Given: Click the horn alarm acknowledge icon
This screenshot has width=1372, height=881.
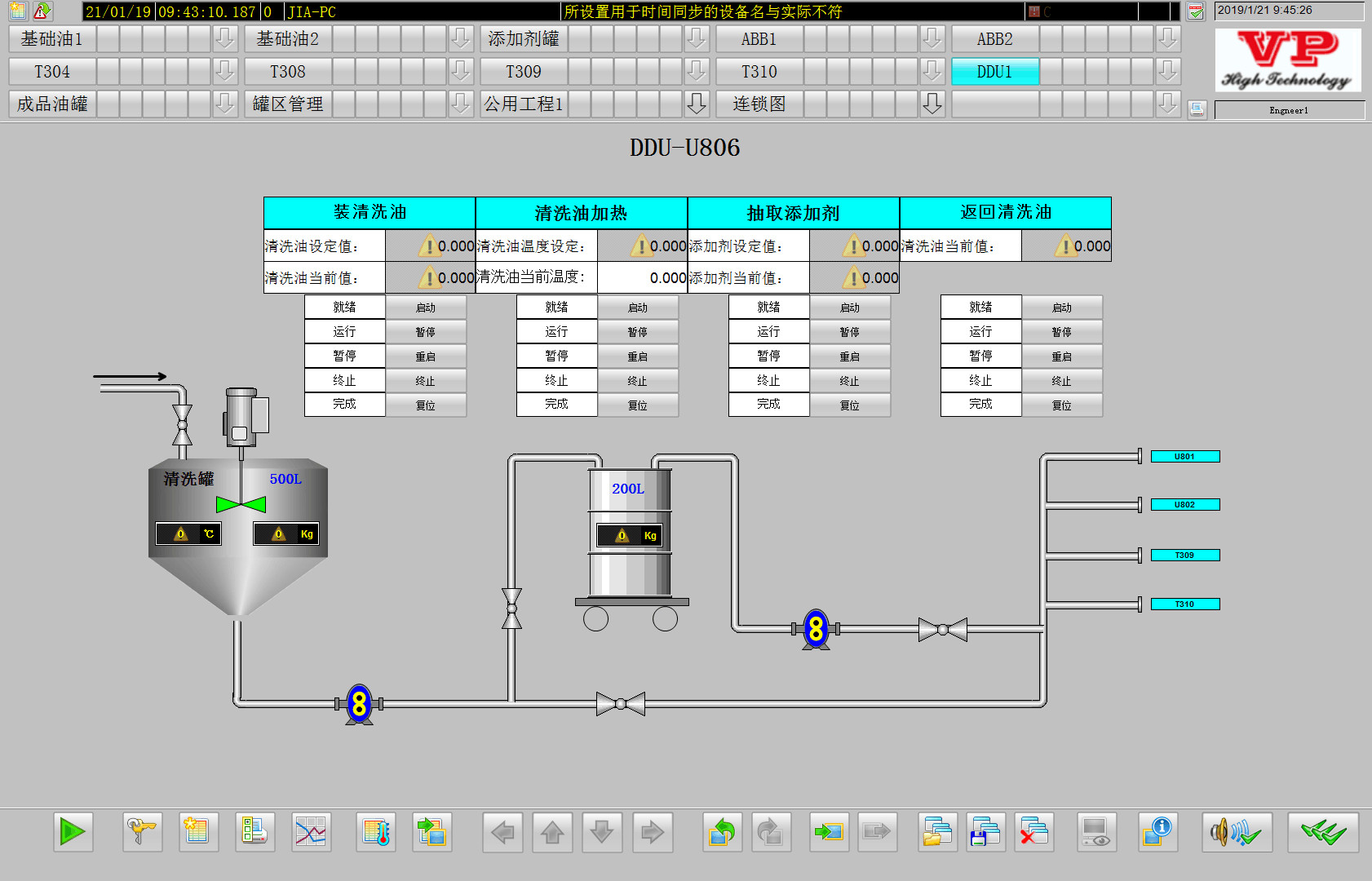Looking at the screenshot, I should [x=1236, y=832].
